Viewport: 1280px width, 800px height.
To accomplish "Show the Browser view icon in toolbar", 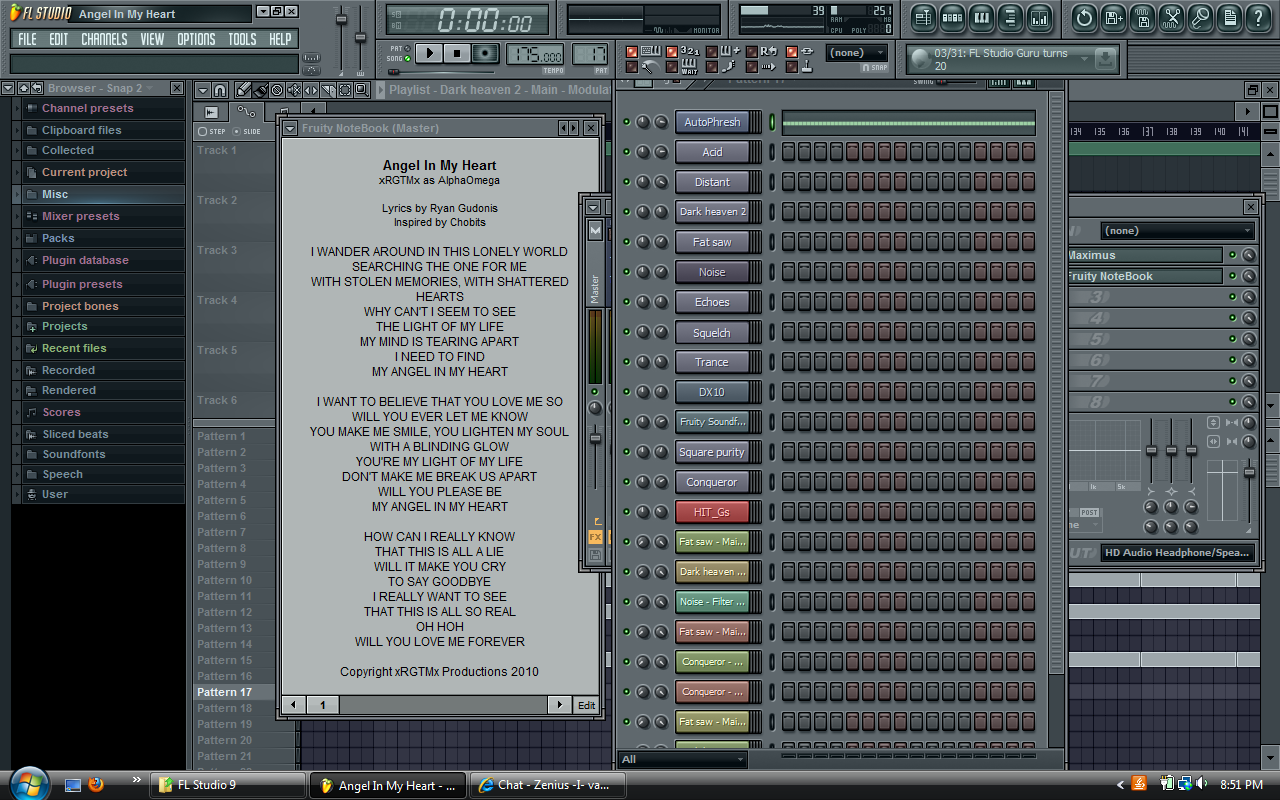I will pos(1010,17).
